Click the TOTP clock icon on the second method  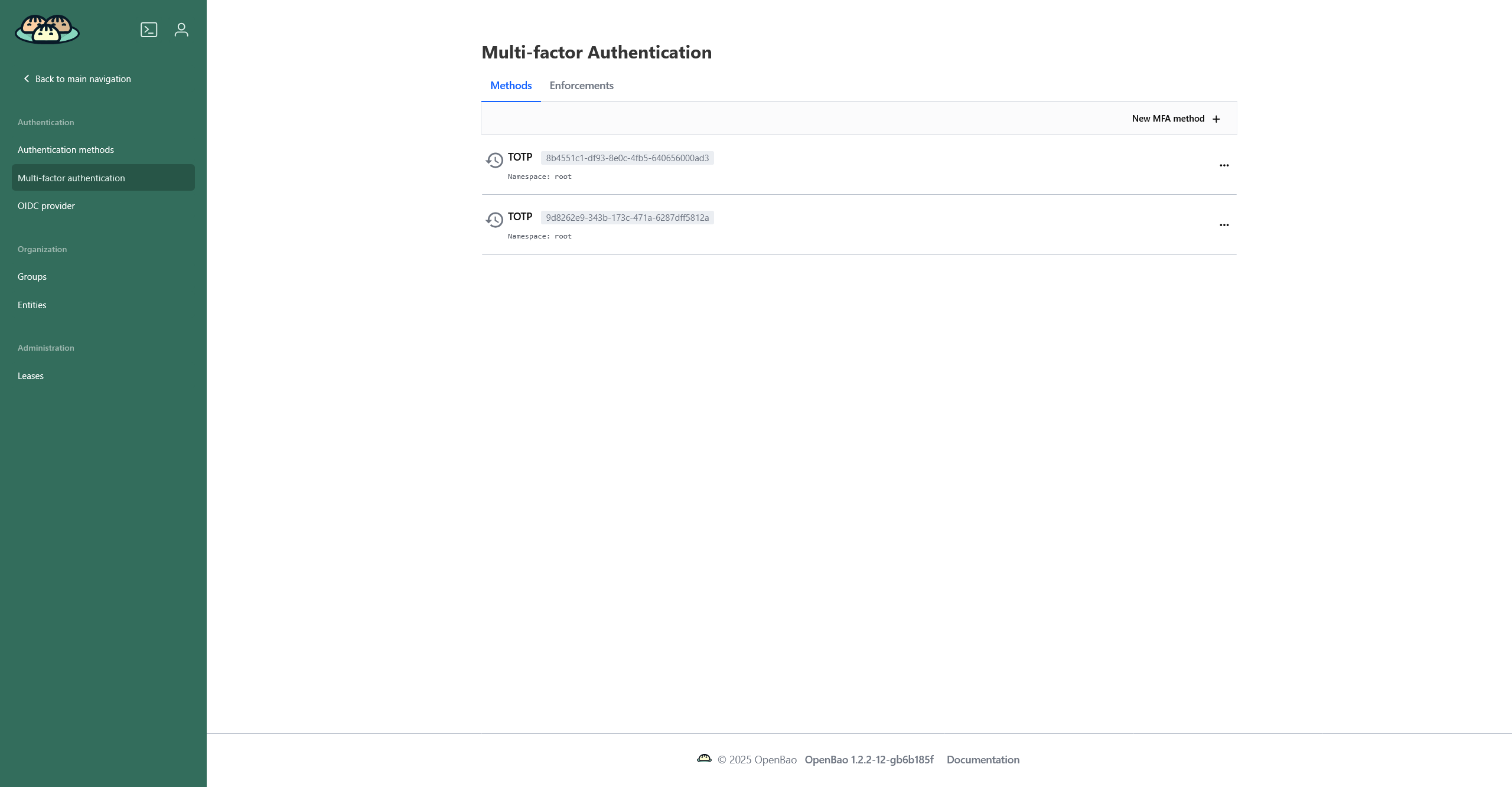coord(494,220)
